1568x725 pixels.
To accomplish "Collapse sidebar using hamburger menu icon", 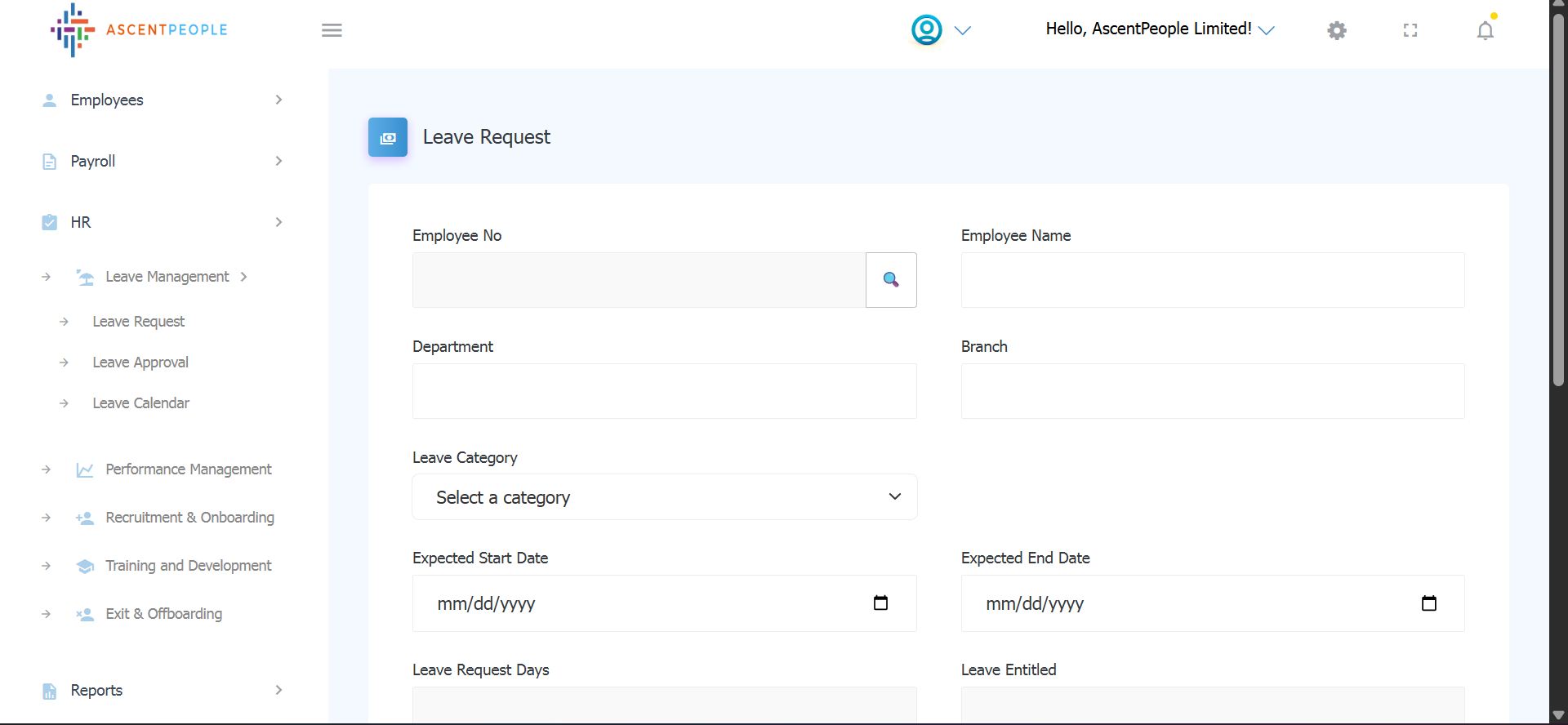I will pos(332,31).
